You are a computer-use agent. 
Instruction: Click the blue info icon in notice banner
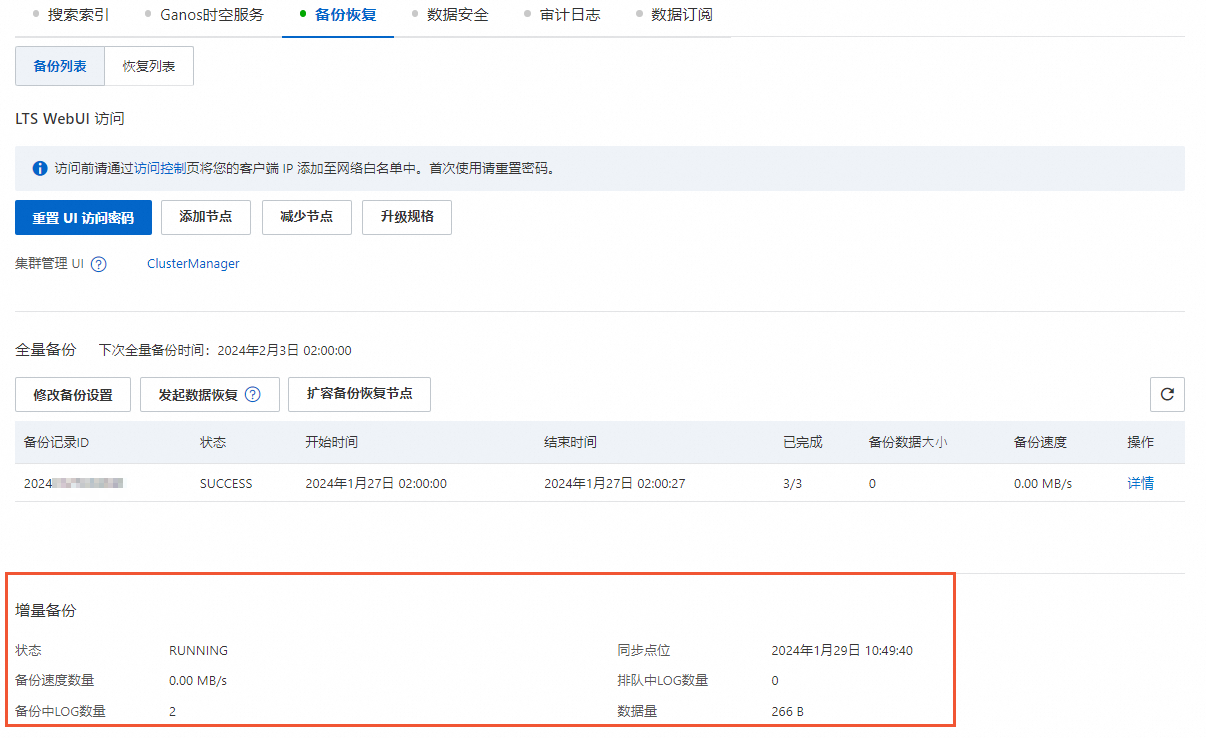click(x=40, y=168)
